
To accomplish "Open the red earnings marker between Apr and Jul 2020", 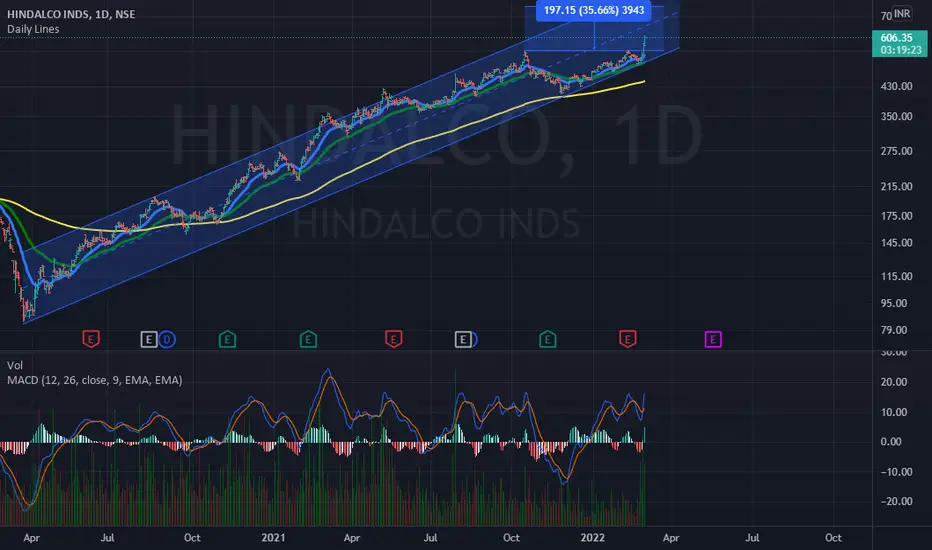I will (91, 340).
